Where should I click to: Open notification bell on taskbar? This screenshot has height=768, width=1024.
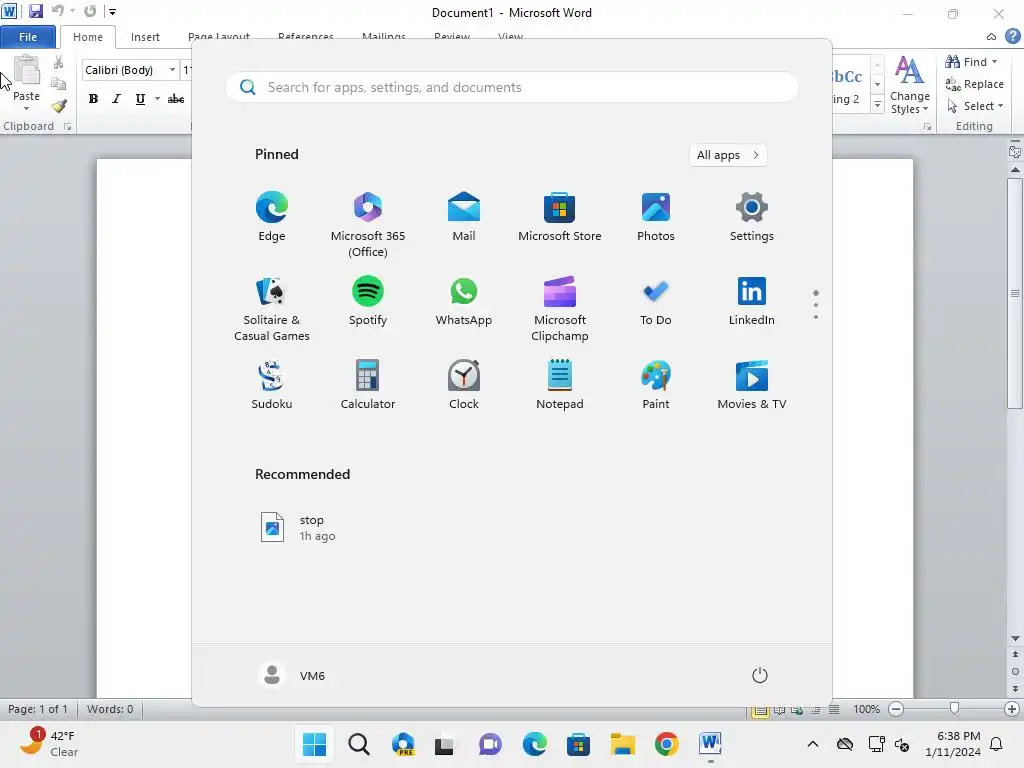coord(997,744)
